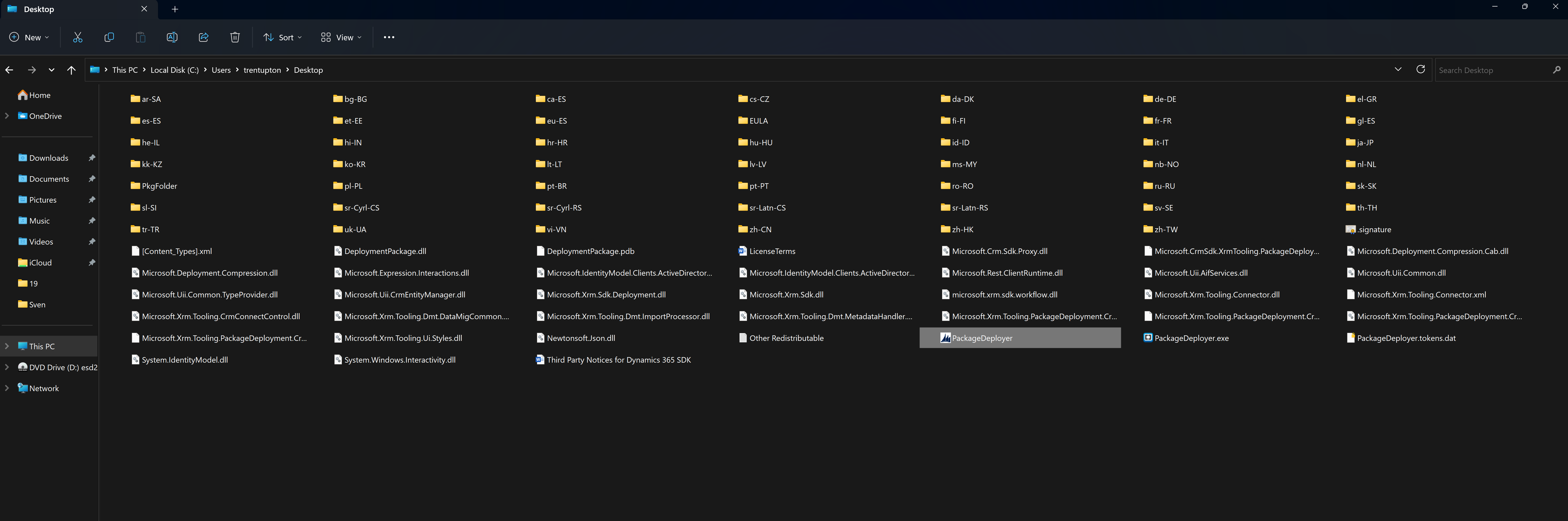Select the sr-Latn-RS folder

click(964, 208)
